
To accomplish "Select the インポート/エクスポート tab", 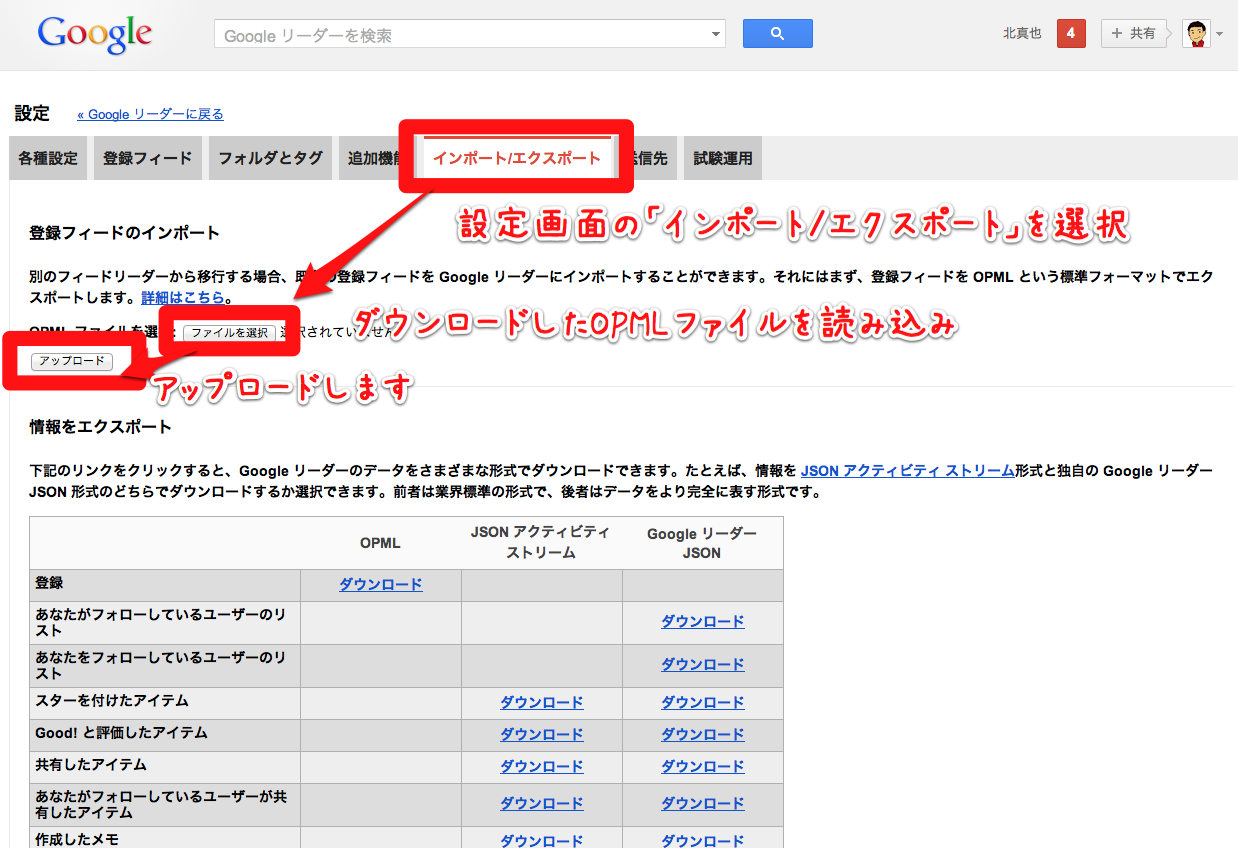I will pos(516,158).
